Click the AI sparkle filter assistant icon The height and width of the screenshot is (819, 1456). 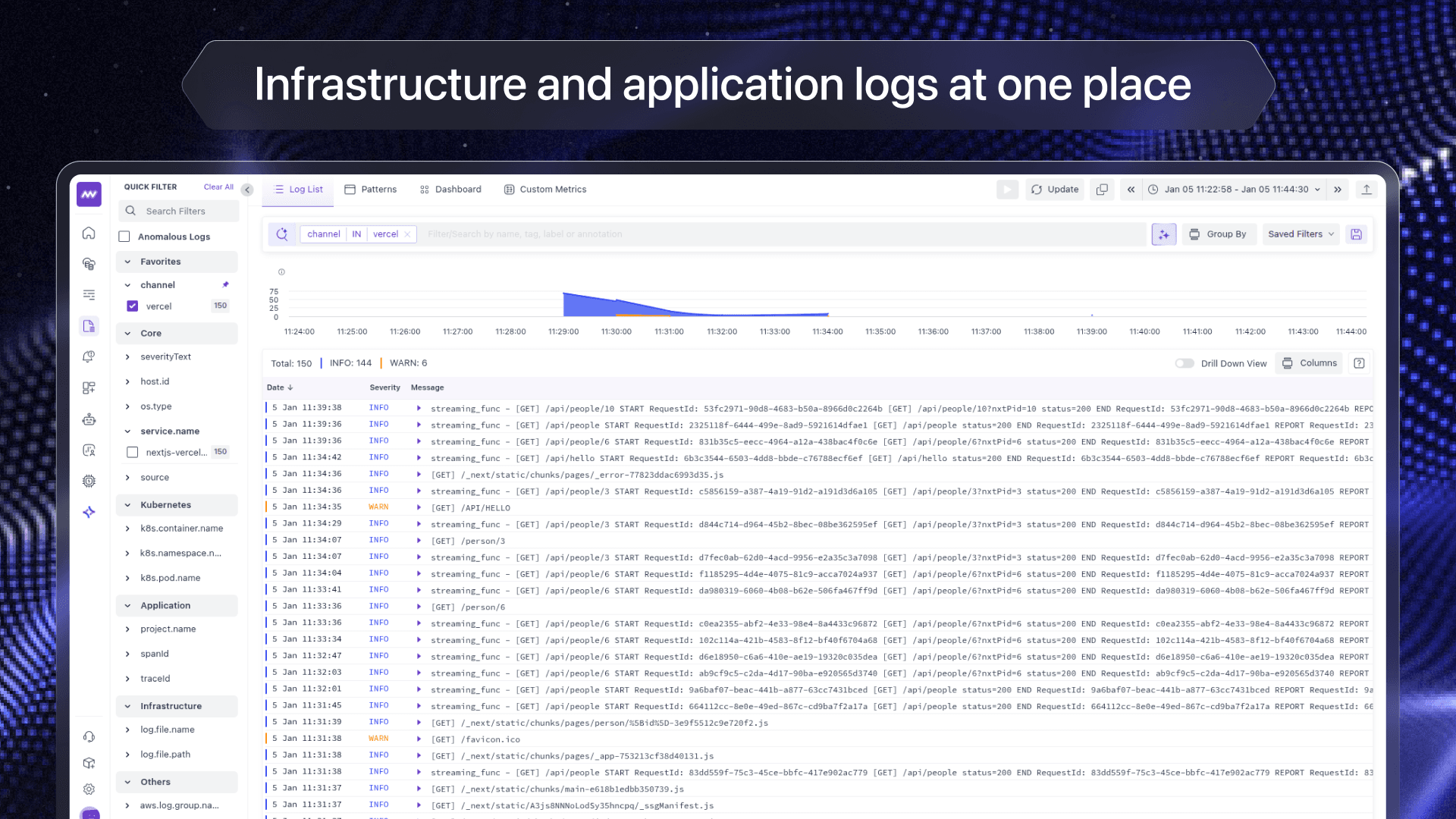click(x=1163, y=234)
